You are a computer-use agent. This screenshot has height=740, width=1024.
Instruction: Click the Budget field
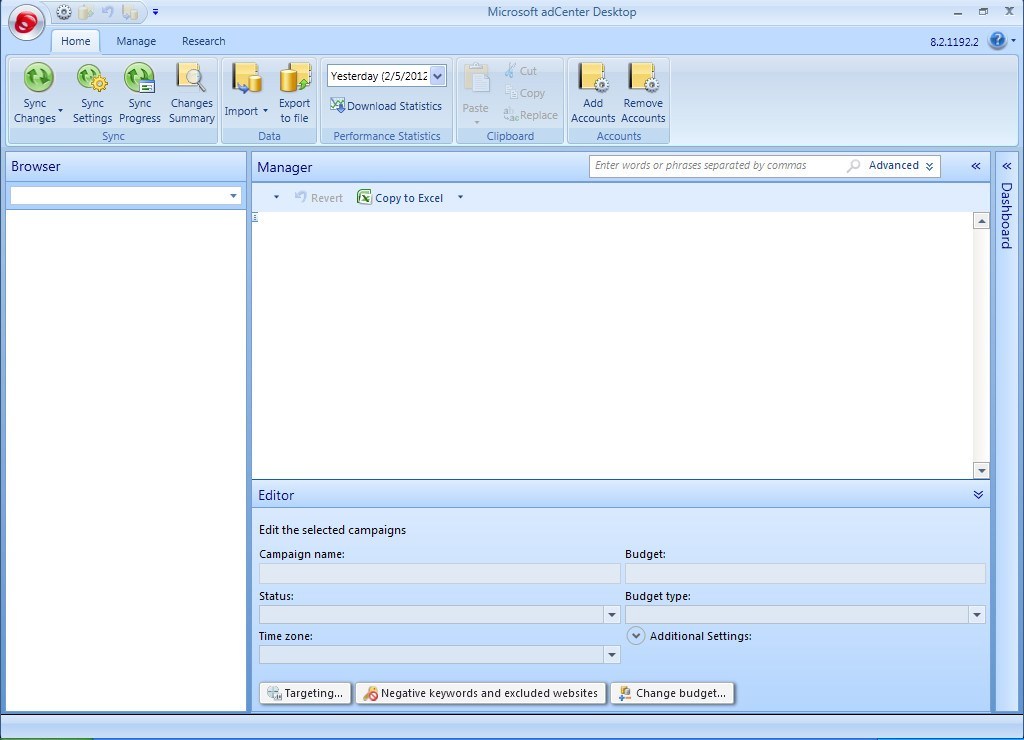pos(805,573)
